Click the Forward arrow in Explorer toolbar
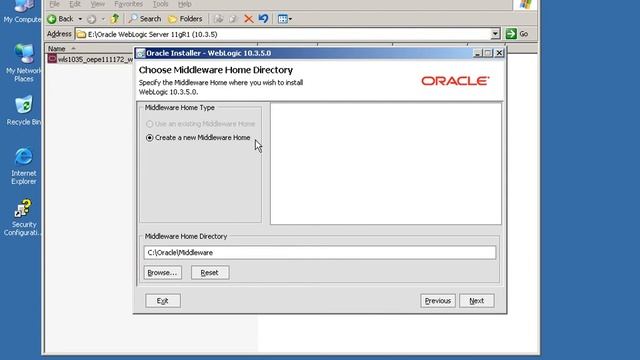 point(92,19)
